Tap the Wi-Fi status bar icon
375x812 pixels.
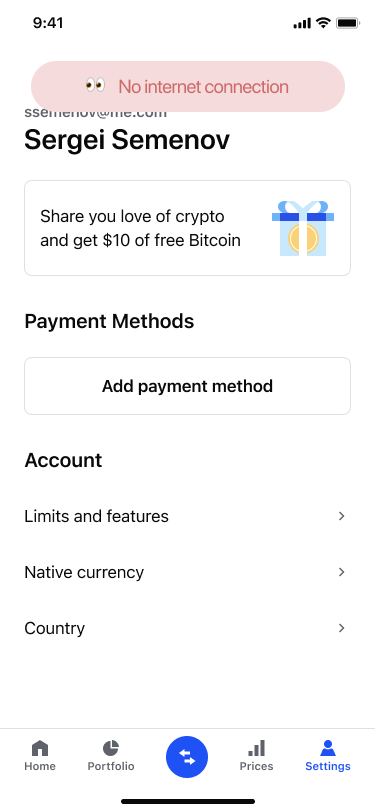pyautogui.click(x=324, y=23)
